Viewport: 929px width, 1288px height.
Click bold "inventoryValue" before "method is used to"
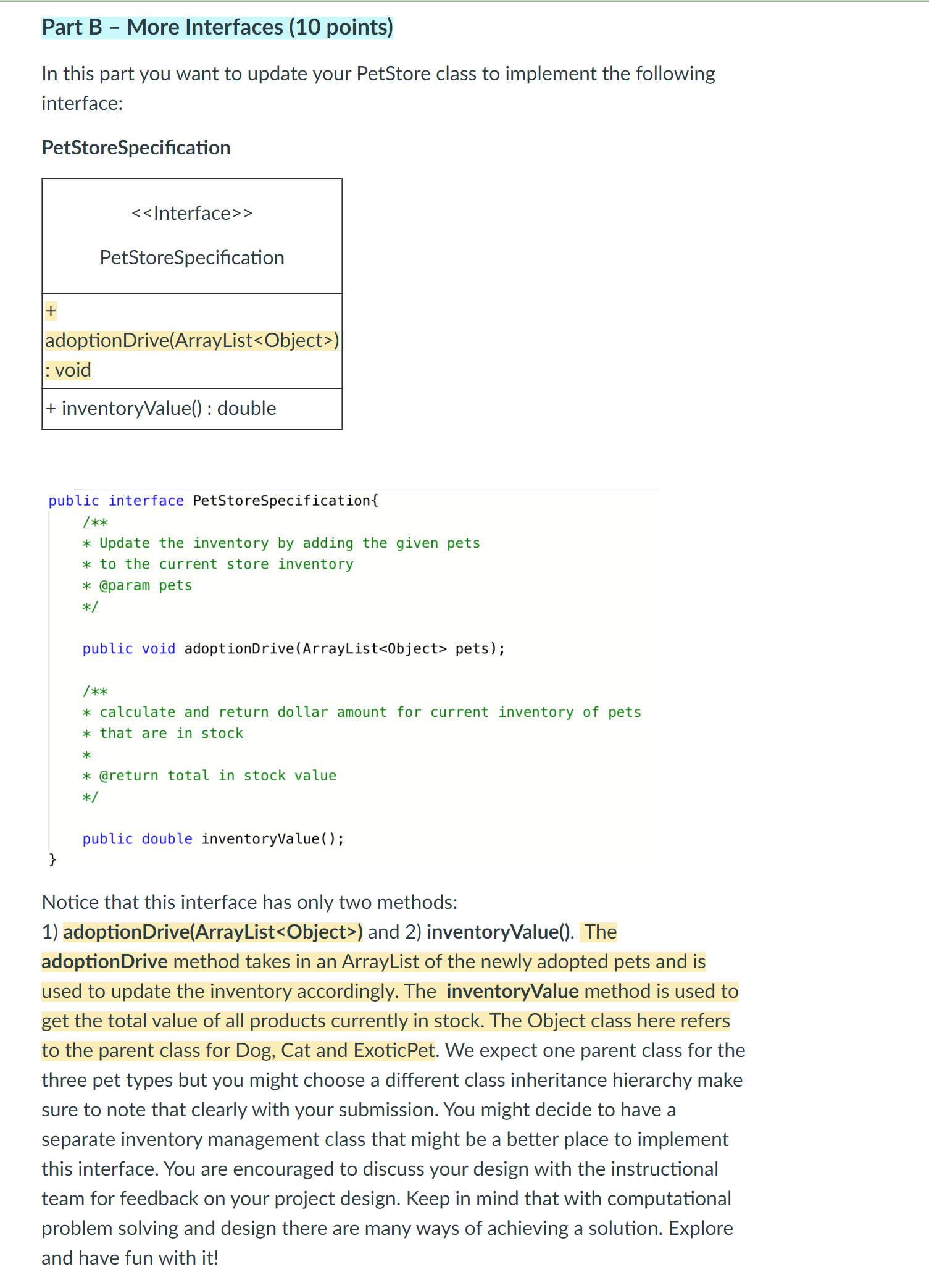point(513,991)
